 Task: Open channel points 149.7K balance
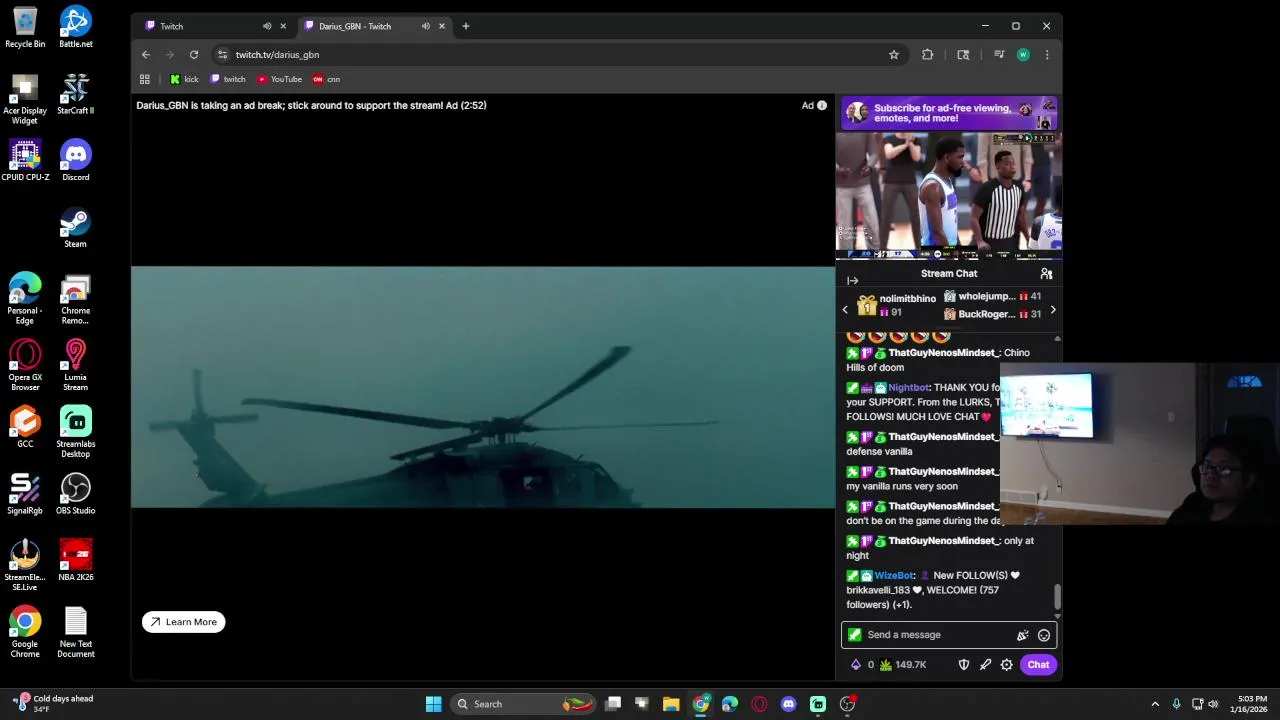(x=902, y=665)
